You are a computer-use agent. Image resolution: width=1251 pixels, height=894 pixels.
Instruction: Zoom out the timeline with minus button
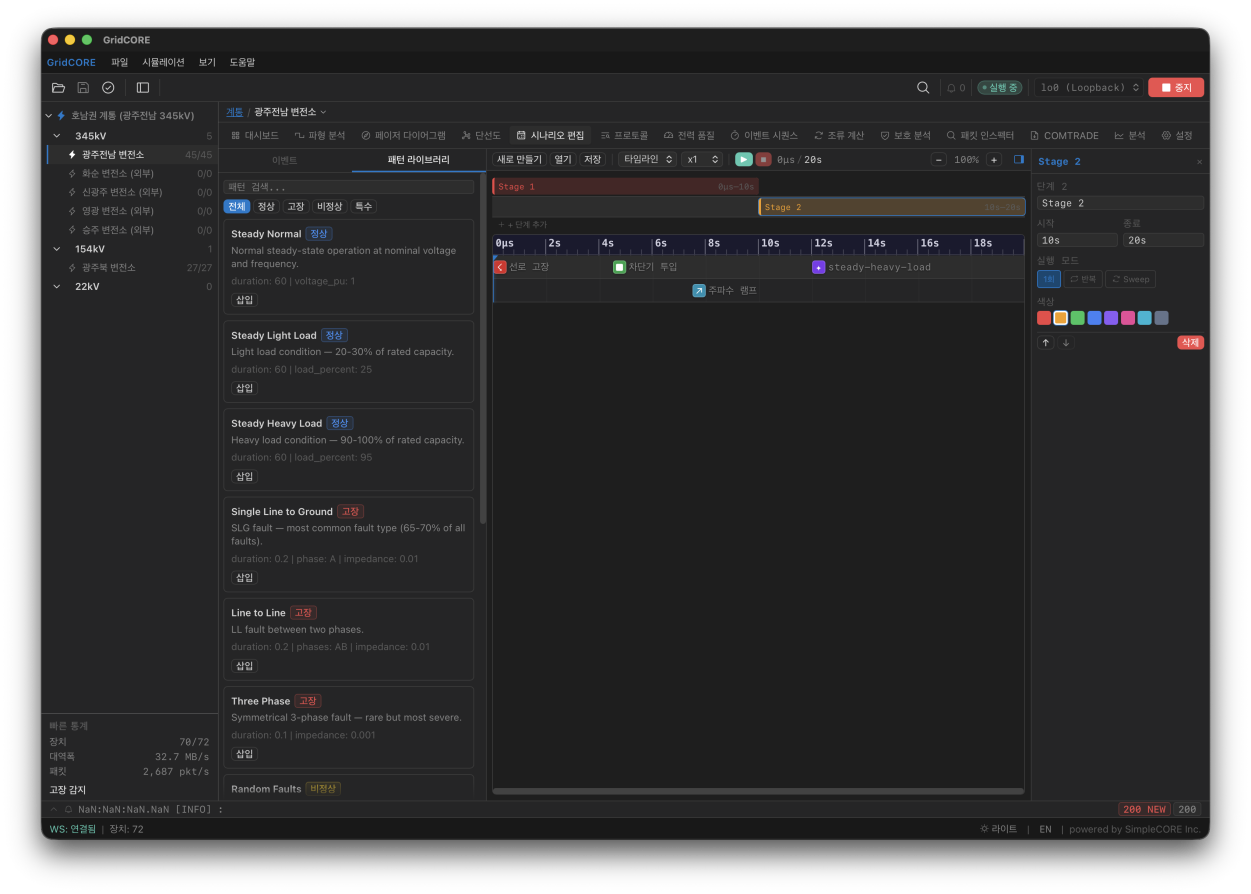[x=939, y=160]
